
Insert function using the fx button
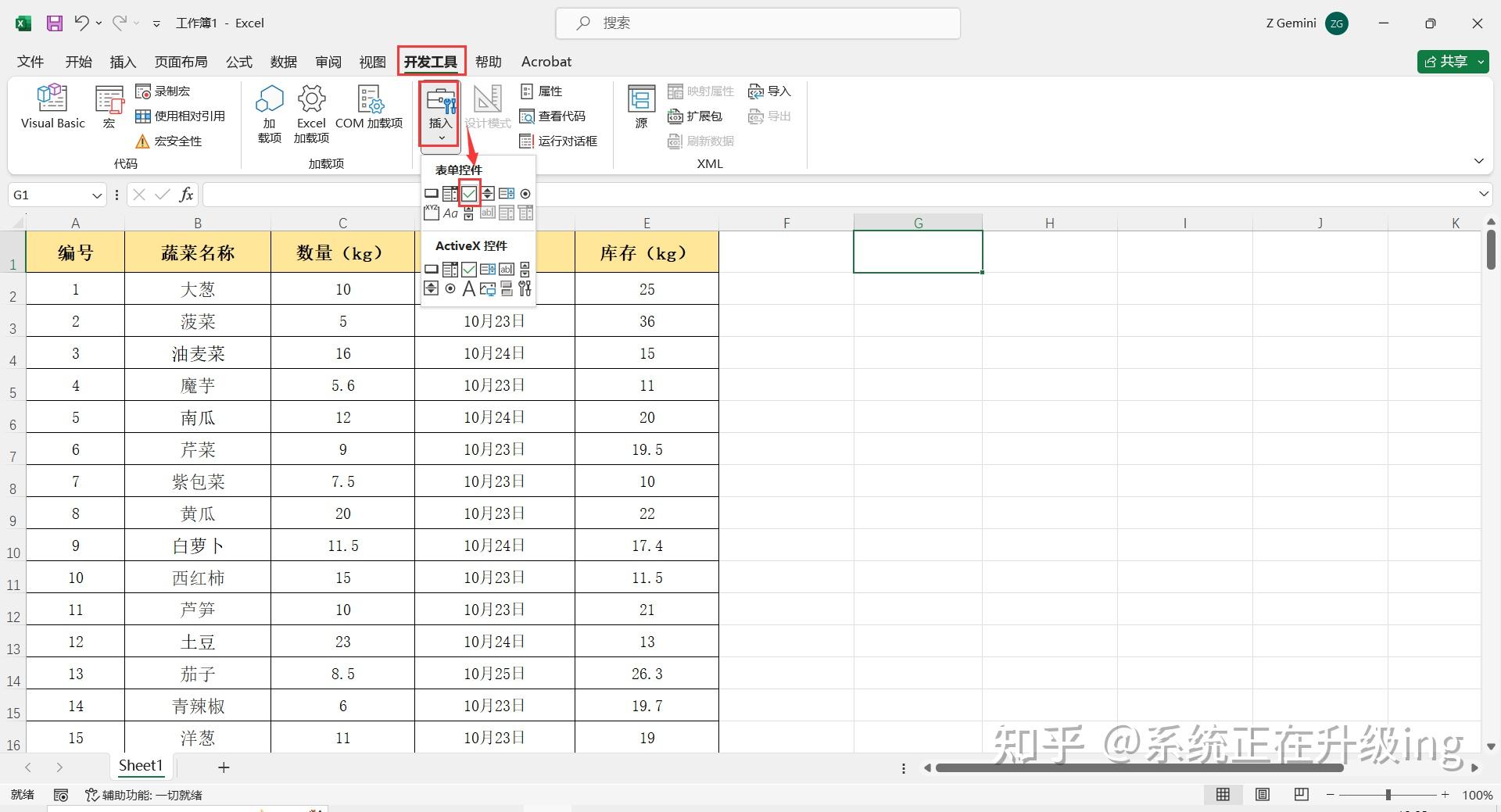[186, 195]
